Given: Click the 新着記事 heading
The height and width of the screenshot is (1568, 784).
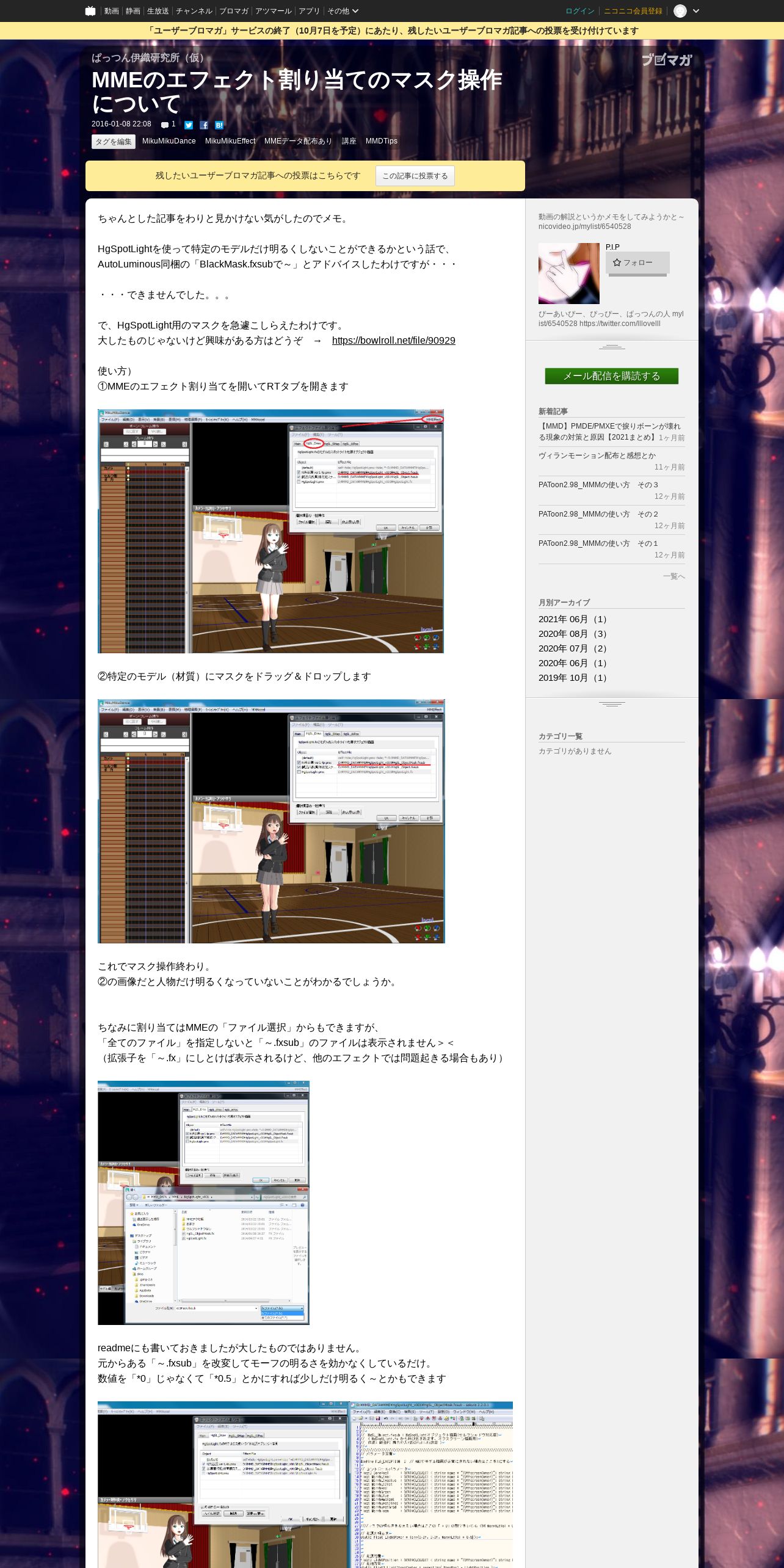Looking at the screenshot, I should 553,412.
